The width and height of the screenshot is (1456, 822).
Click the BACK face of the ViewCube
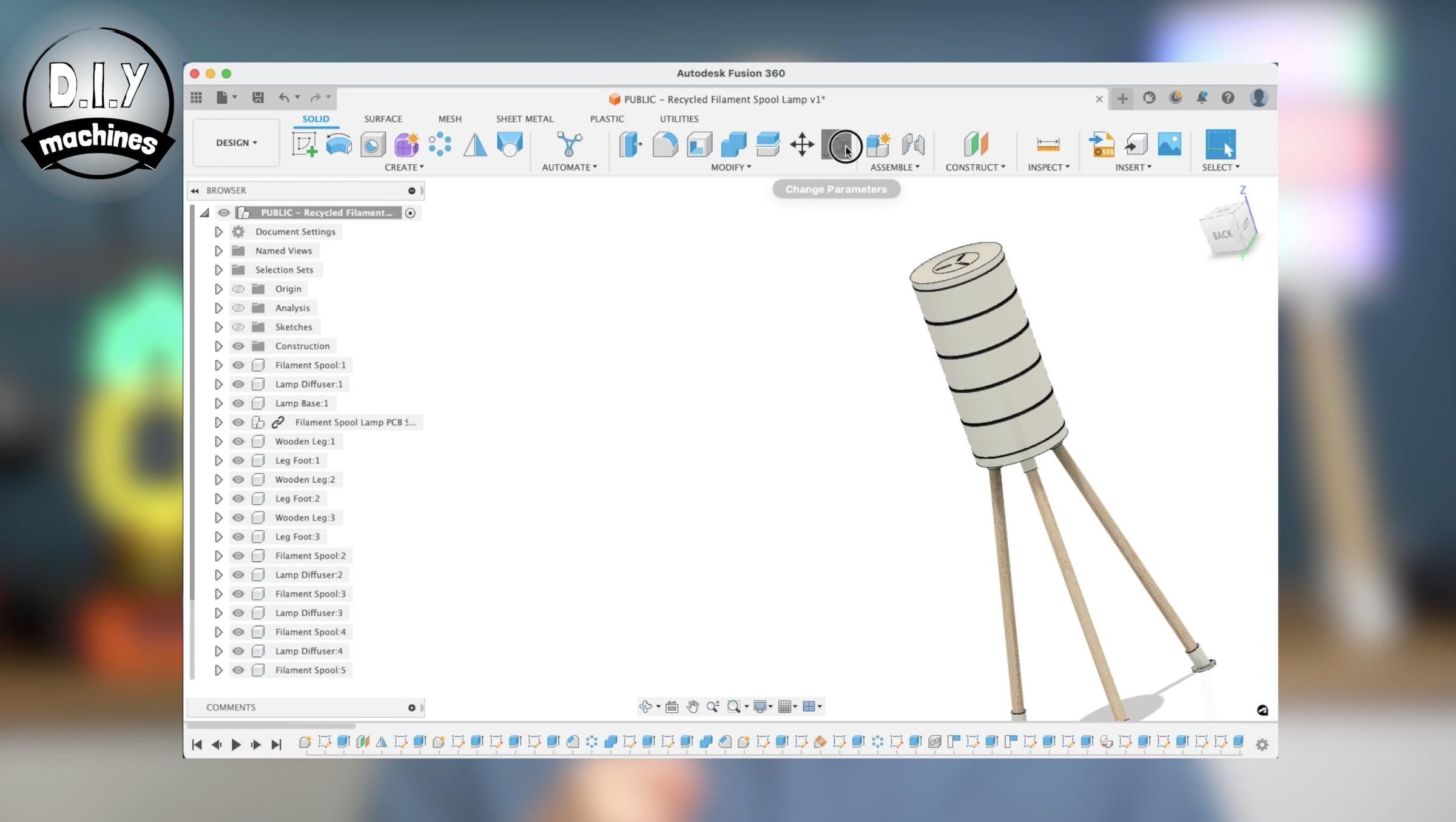1224,234
